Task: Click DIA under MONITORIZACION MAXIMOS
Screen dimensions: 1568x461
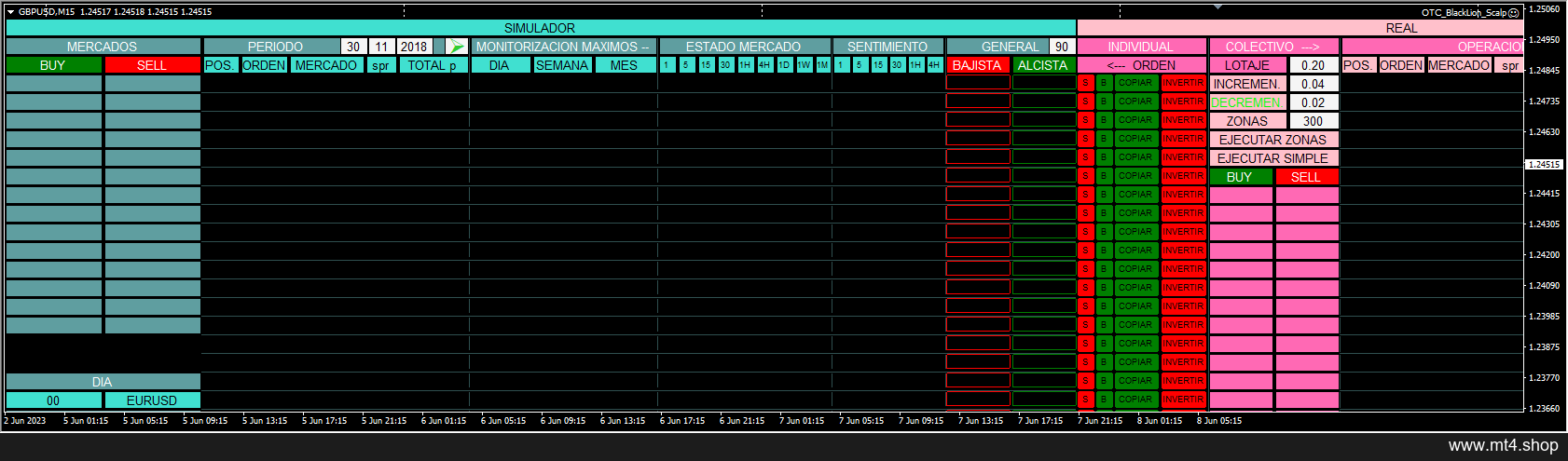Action: (500, 65)
